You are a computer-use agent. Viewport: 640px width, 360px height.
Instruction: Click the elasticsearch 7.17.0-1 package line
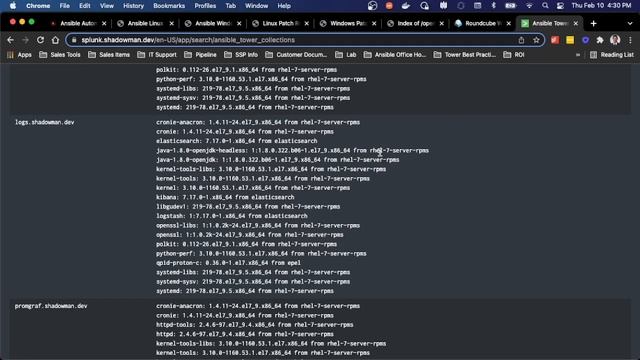(x=237, y=141)
